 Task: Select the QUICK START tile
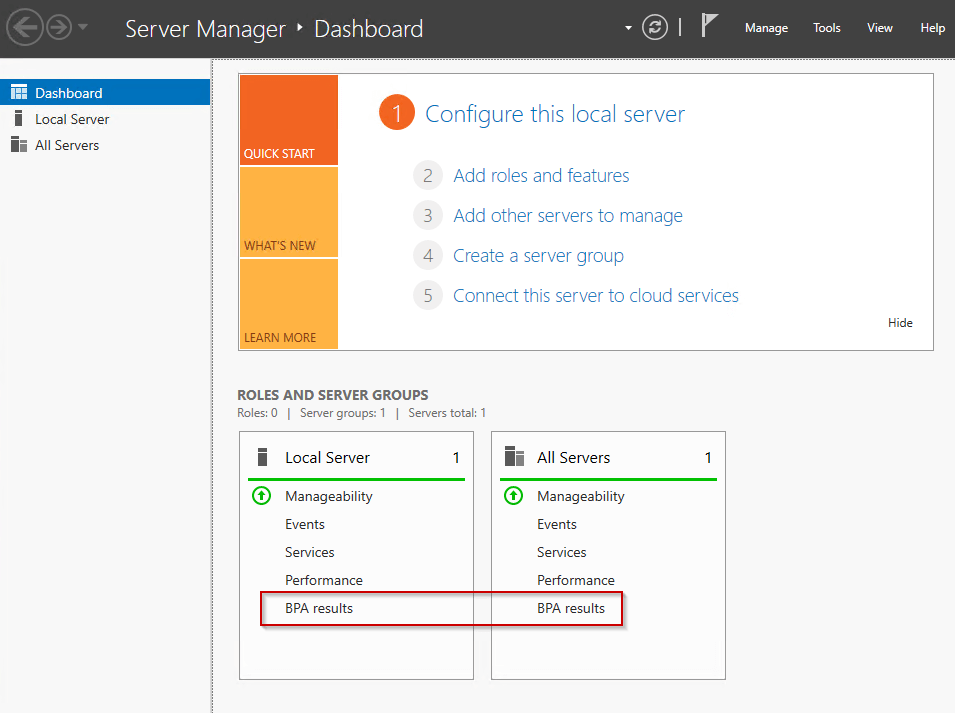[x=289, y=120]
